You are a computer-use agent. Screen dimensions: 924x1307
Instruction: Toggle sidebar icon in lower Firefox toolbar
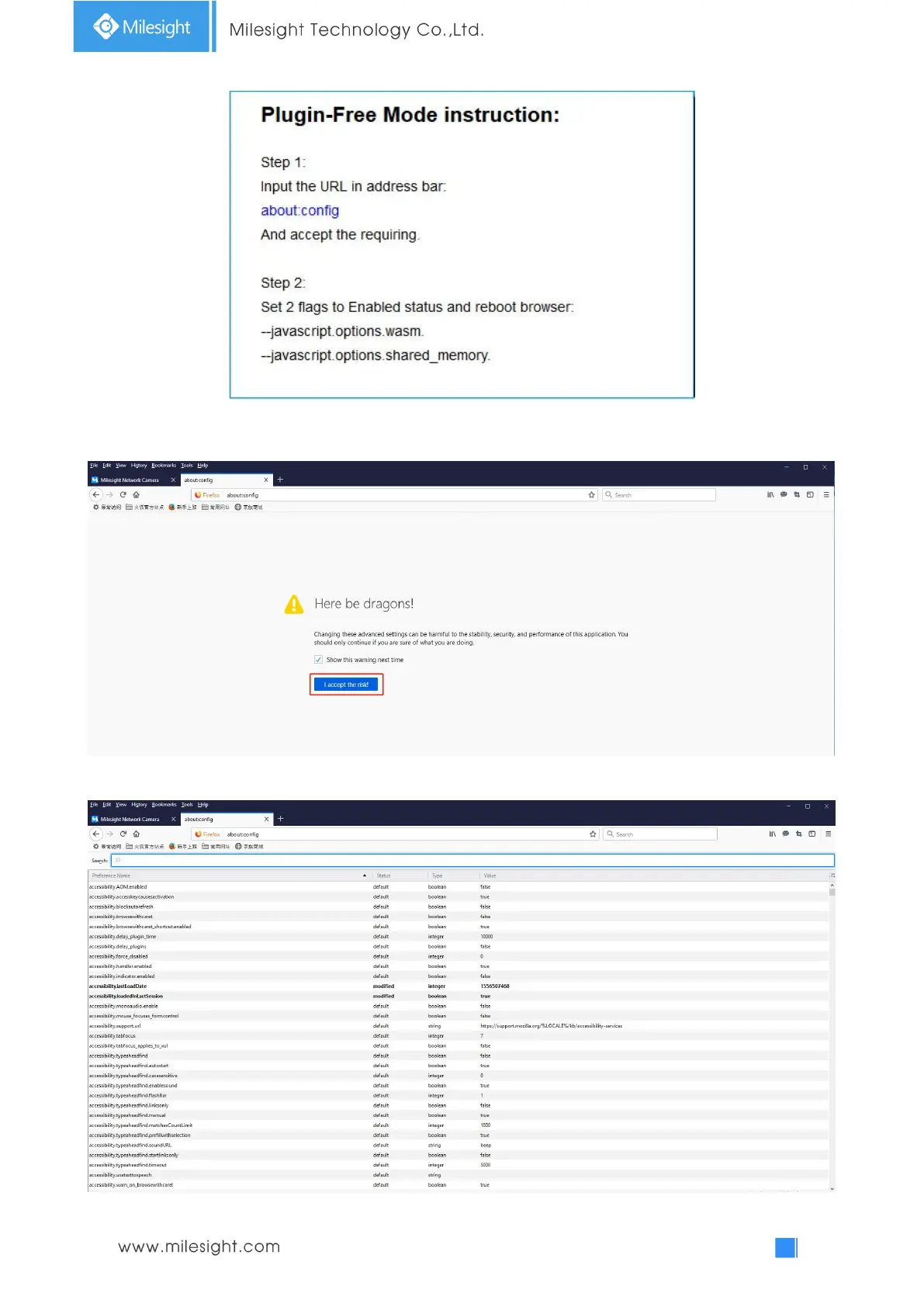tap(812, 834)
